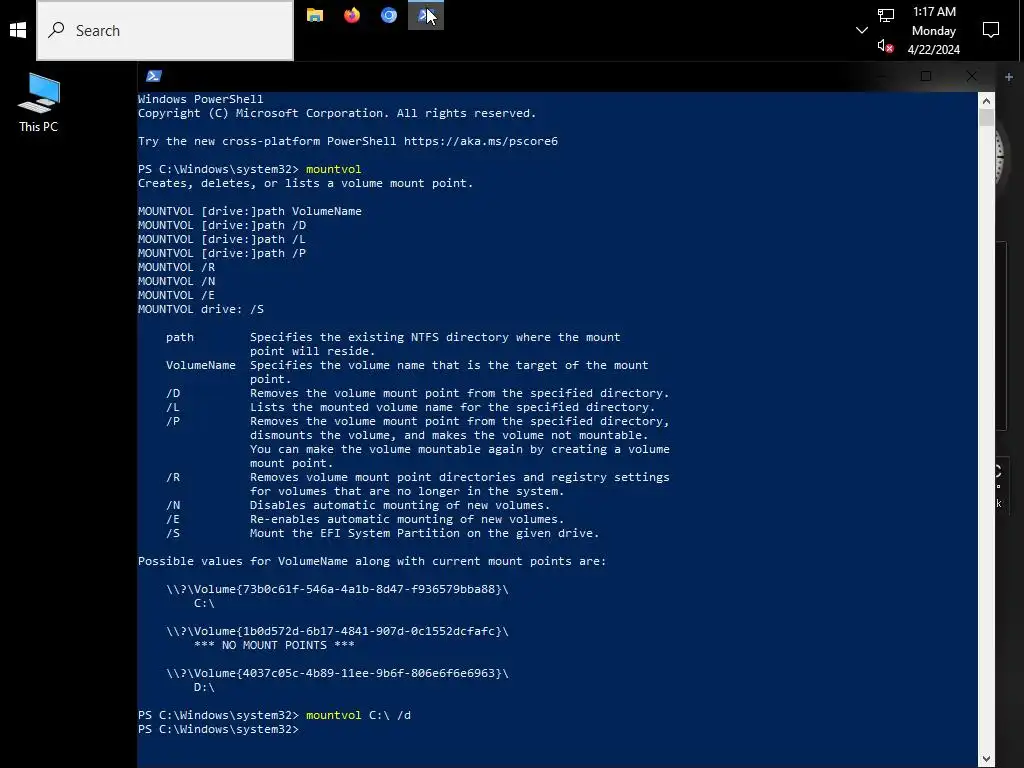Click the NO MOUNT POINTS text
The width and height of the screenshot is (1024, 768).
pos(274,645)
